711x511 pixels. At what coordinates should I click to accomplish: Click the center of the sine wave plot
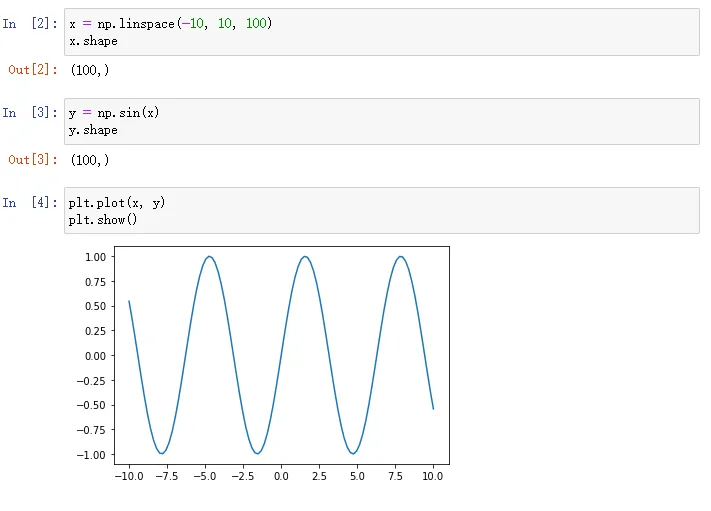click(x=281, y=355)
